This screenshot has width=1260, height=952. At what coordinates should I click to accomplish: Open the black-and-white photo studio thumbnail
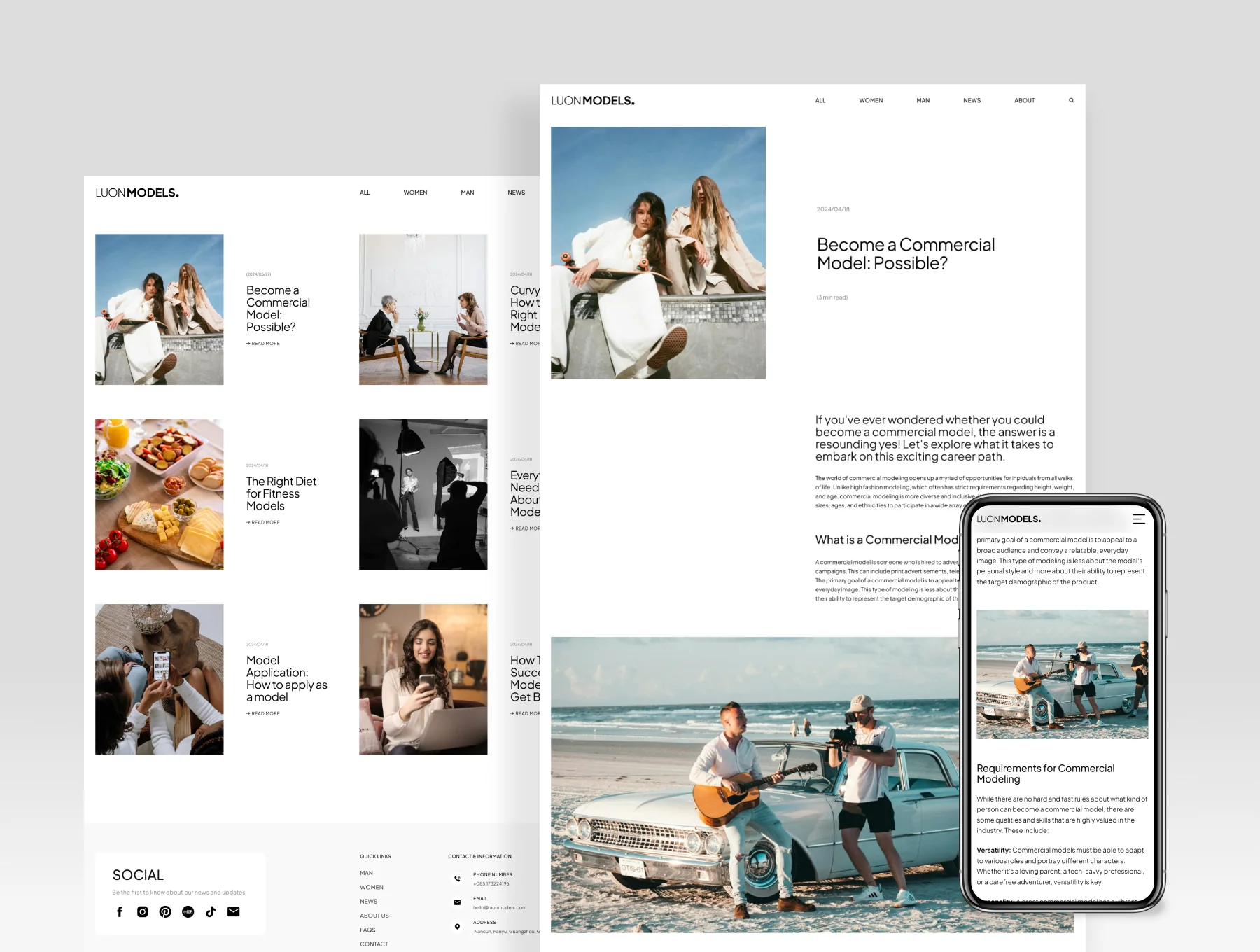click(423, 494)
